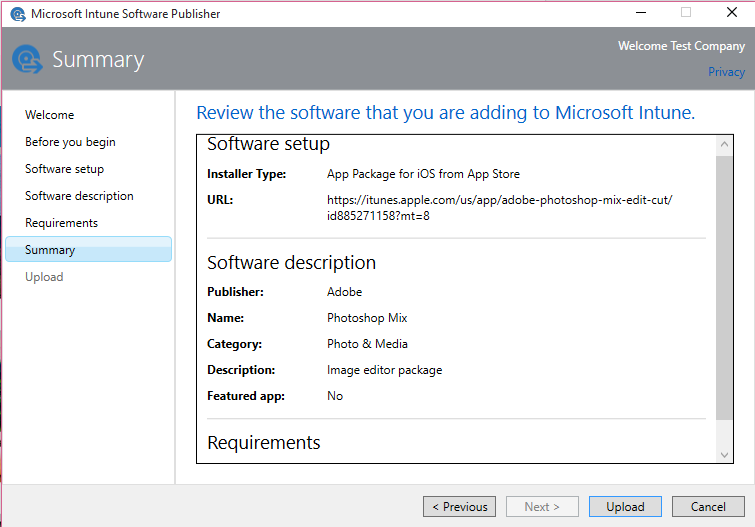Viewport: 755px width, 527px height.
Task: Click the Welcome Test Company text
Action: [681, 46]
